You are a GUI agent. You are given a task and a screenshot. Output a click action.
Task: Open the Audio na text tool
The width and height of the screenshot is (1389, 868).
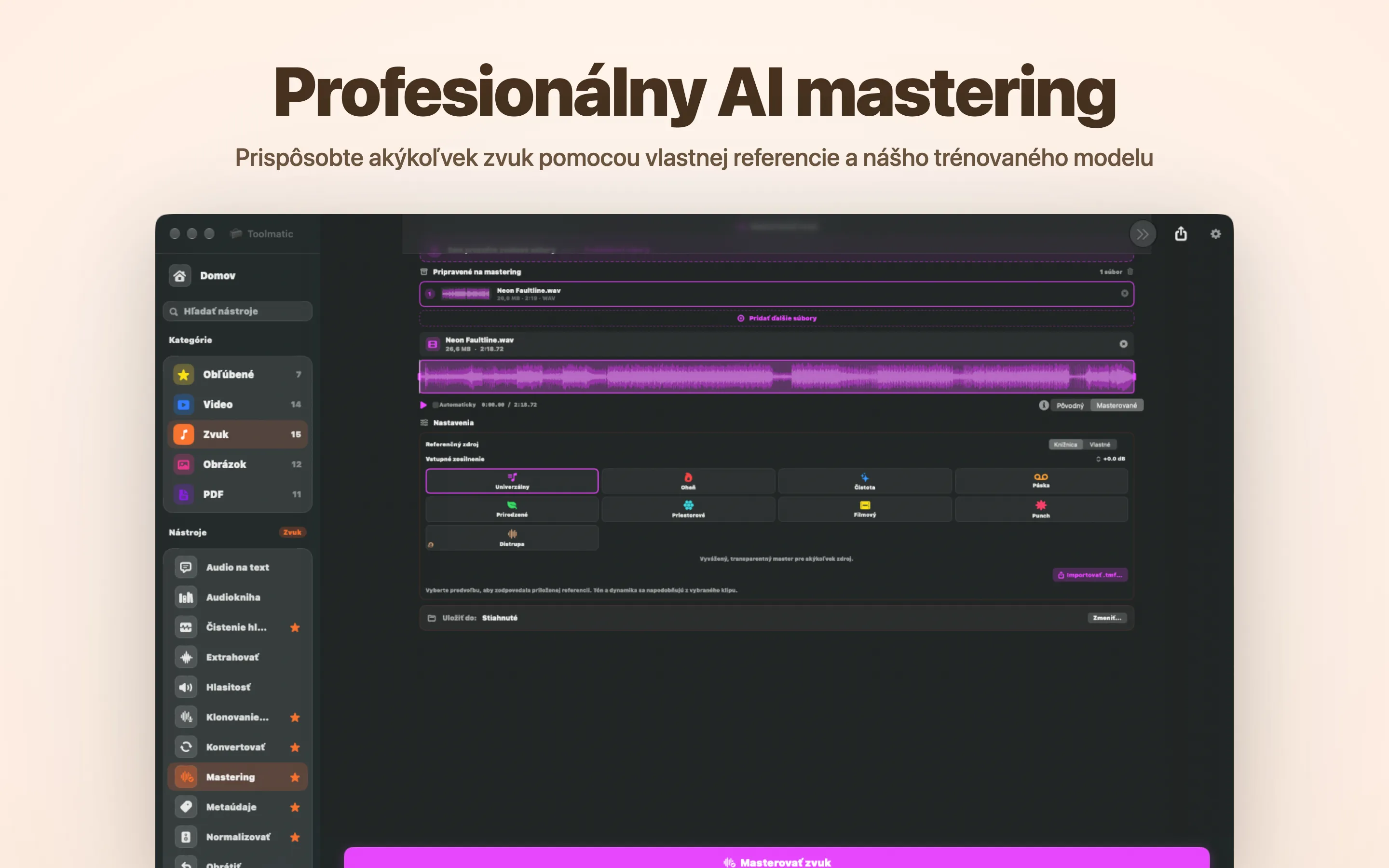pyautogui.click(x=238, y=567)
